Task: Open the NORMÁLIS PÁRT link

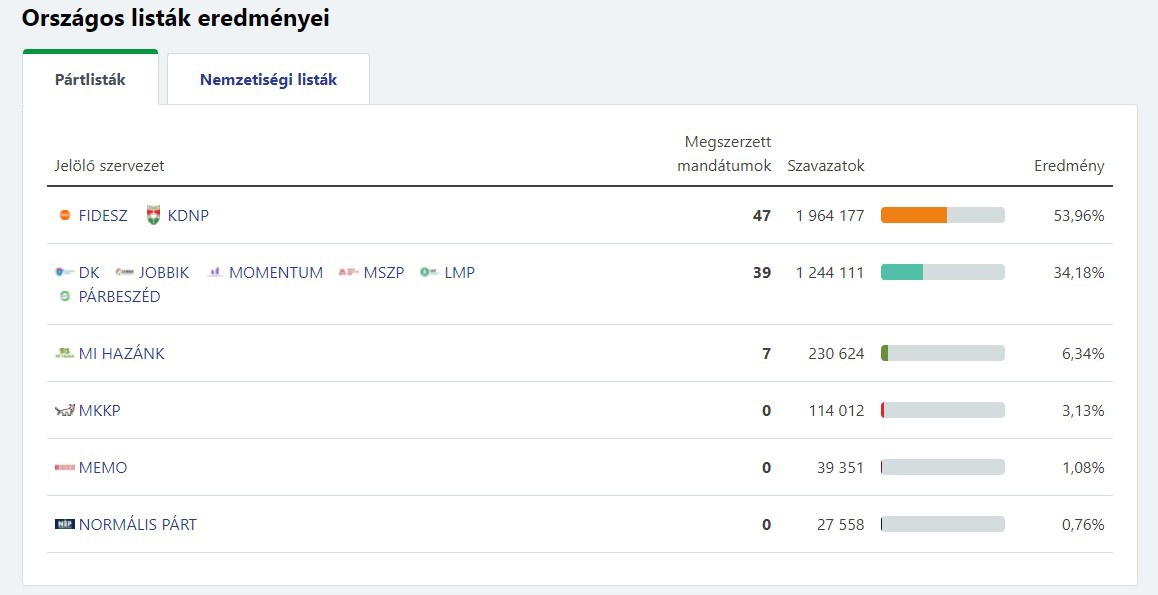Action: pyautogui.click(x=138, y=524)
